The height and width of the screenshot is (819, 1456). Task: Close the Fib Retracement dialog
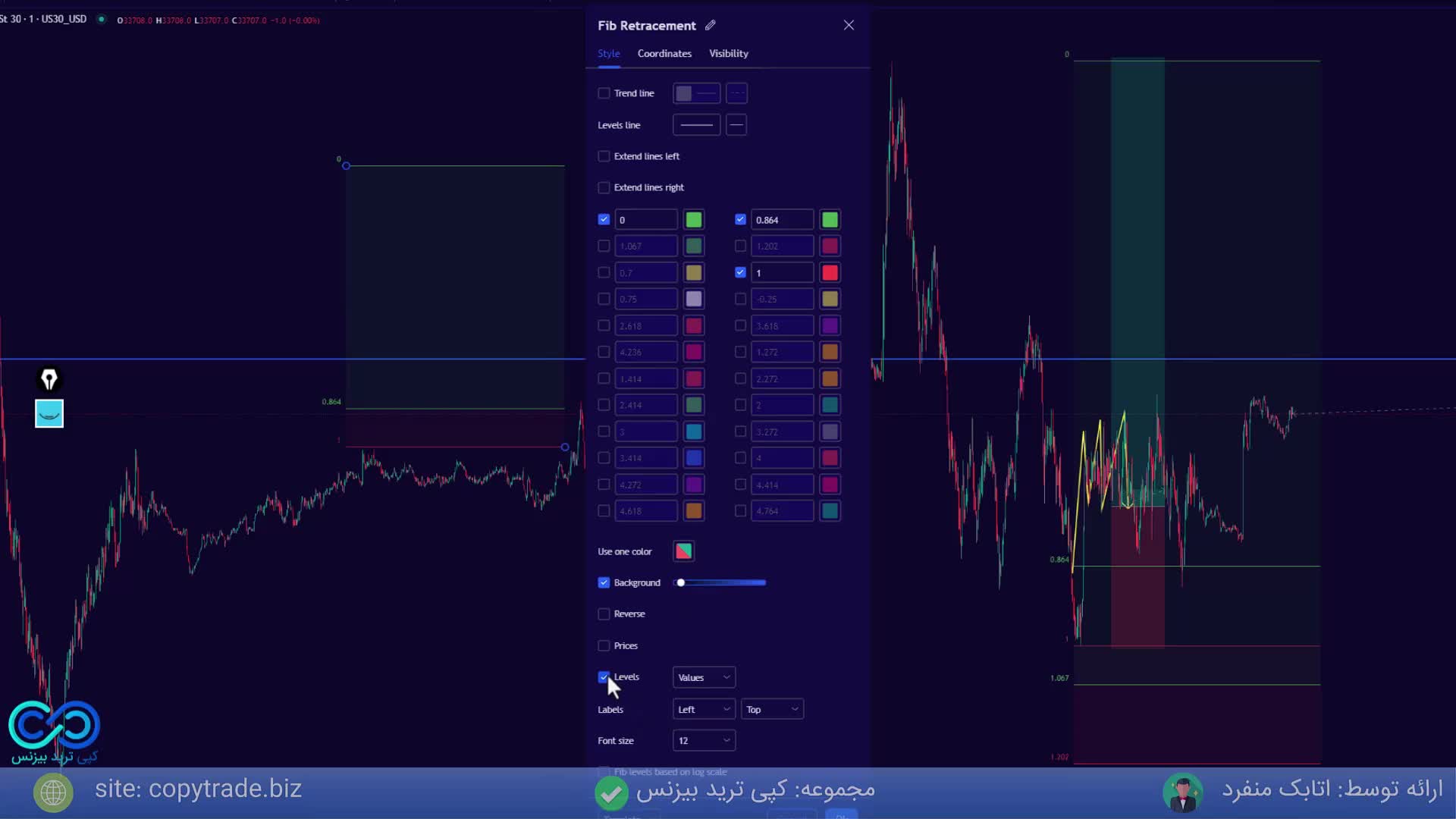pyautogui.click(x=849, y=25)
